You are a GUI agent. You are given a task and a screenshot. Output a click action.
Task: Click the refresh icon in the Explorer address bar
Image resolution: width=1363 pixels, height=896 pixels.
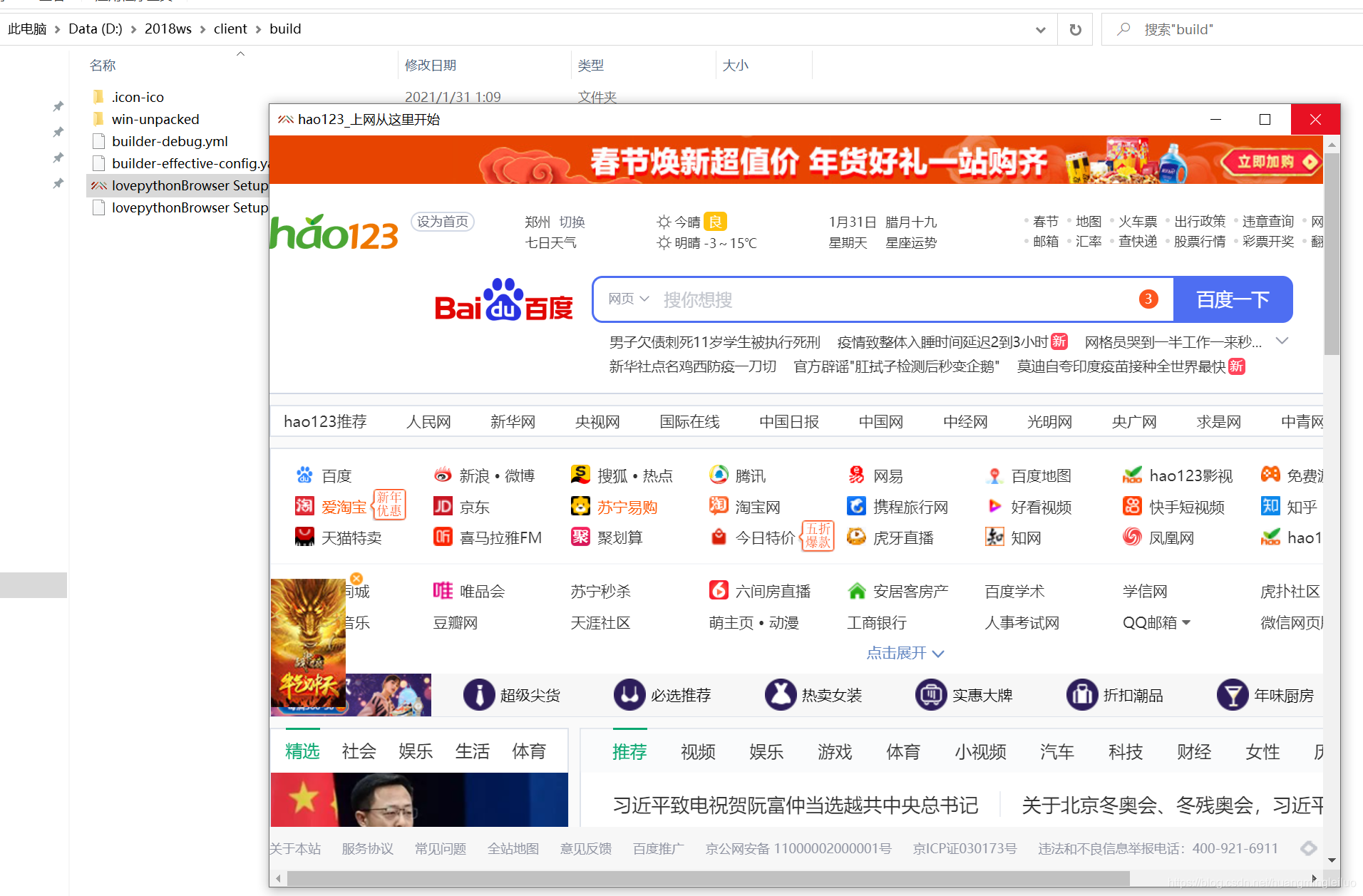(1075, 29)
